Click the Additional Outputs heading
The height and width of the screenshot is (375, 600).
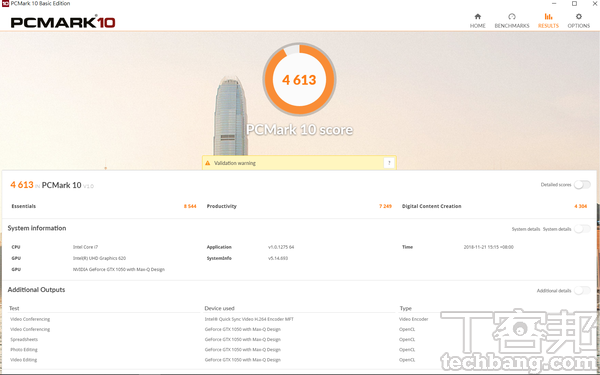(x=36, y=290)
